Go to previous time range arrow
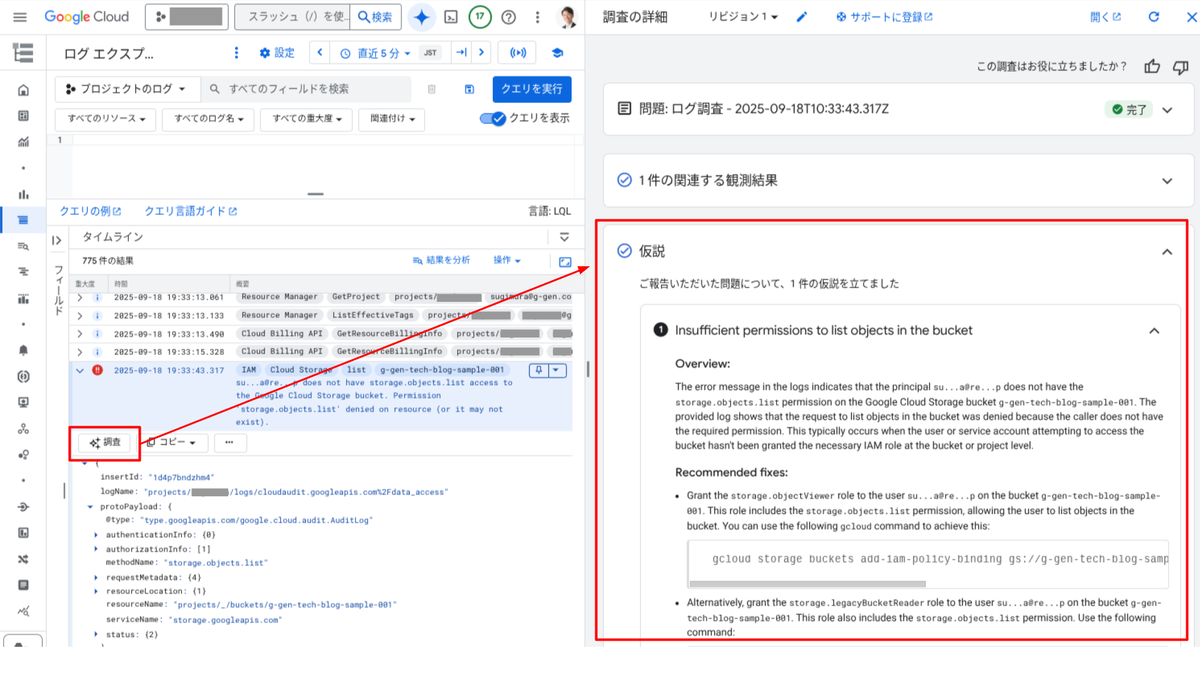The width and height of the screenshot is (1200, 675). (x=320, y=53)
